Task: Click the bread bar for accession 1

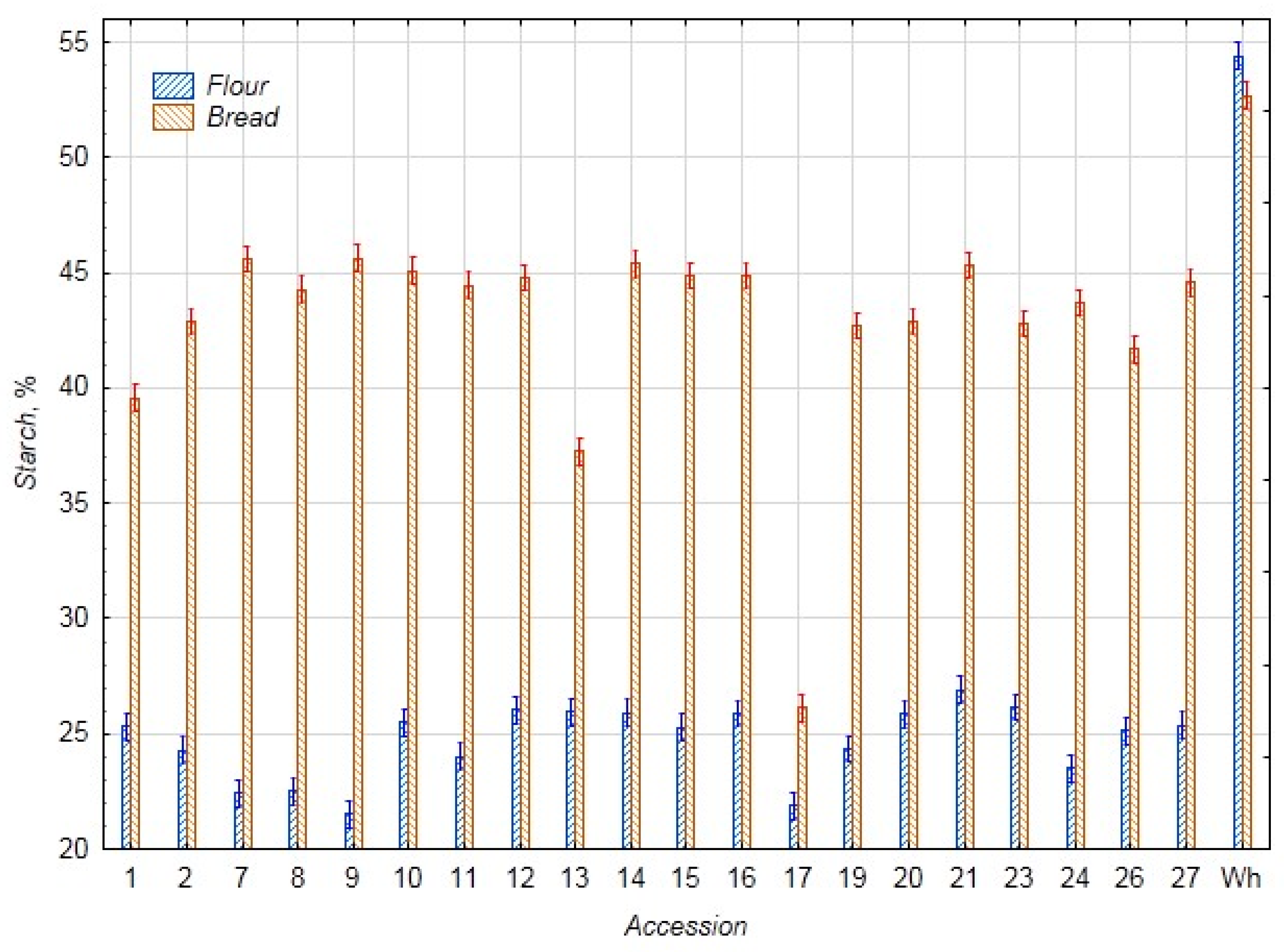Action: pos(135,622)
